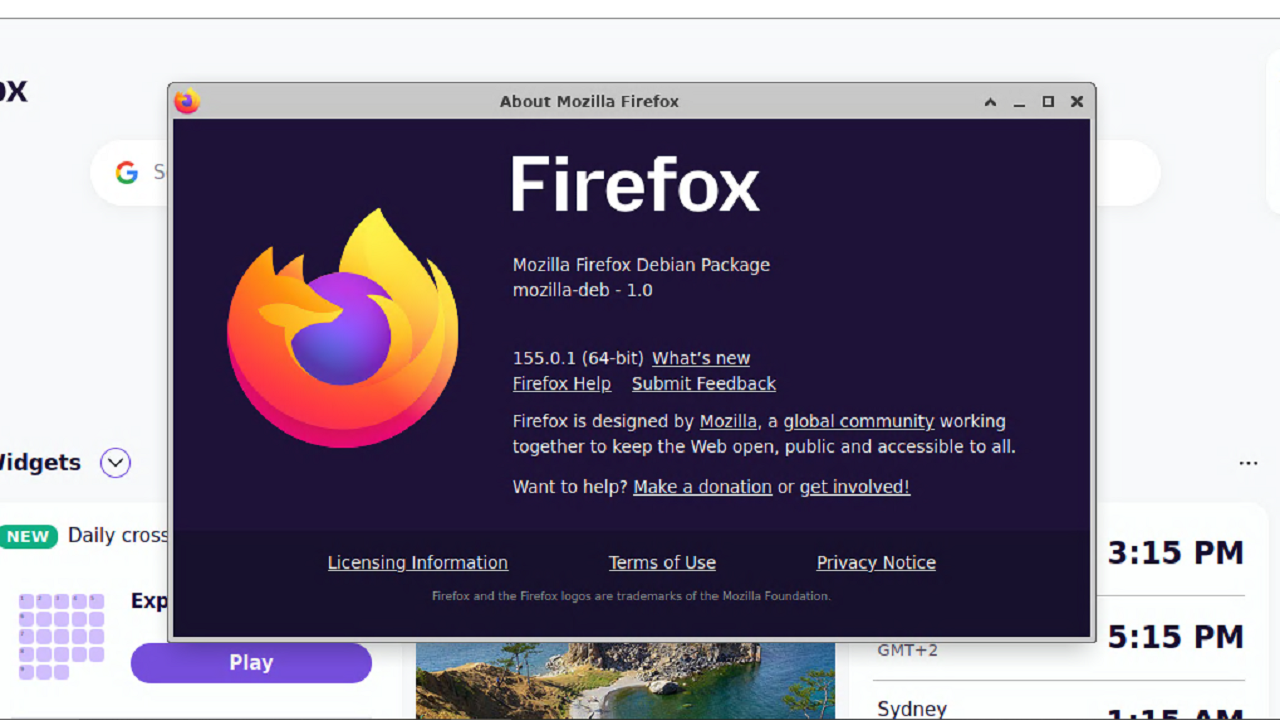Click the Google icon in the background search bar
This screenshot has height=720, width=1280.
(x=126, y=173)
